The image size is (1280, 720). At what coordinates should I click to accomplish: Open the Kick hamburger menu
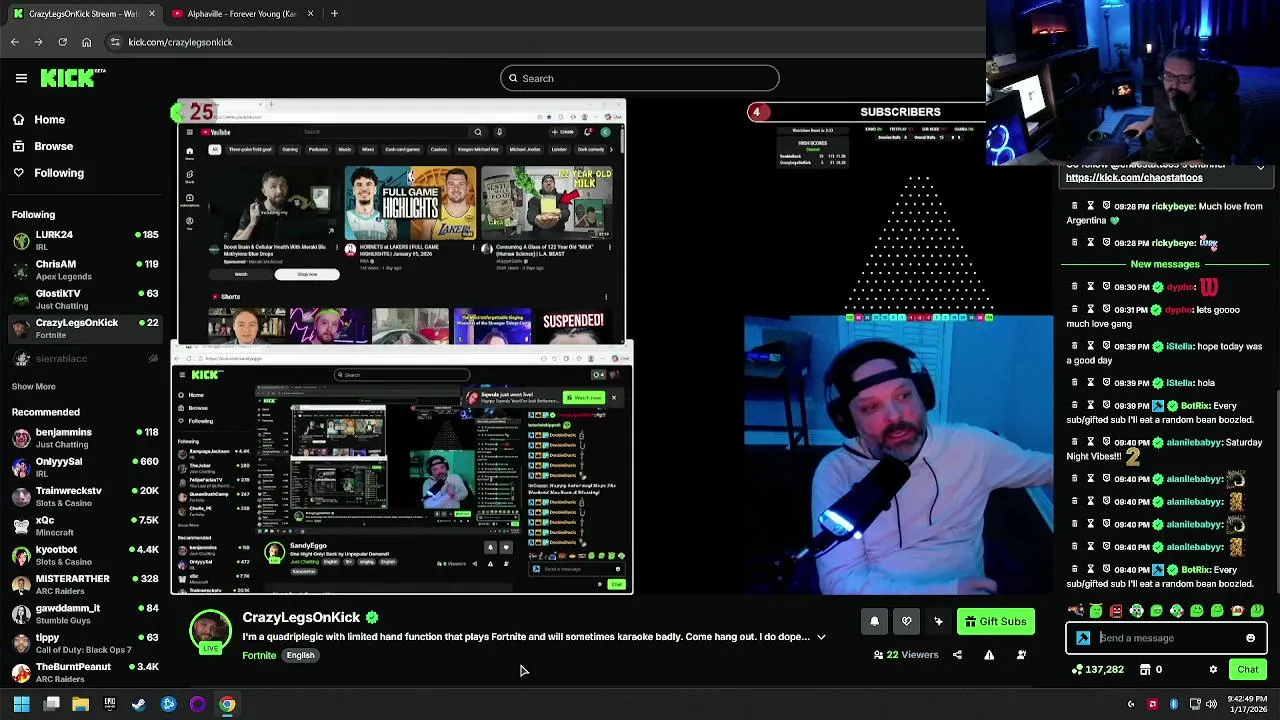point(21,78)
